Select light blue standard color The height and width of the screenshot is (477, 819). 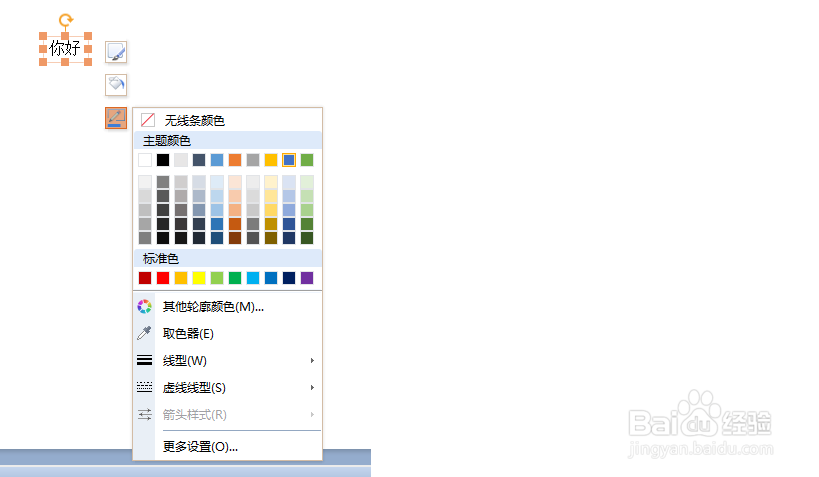point(253,278)
